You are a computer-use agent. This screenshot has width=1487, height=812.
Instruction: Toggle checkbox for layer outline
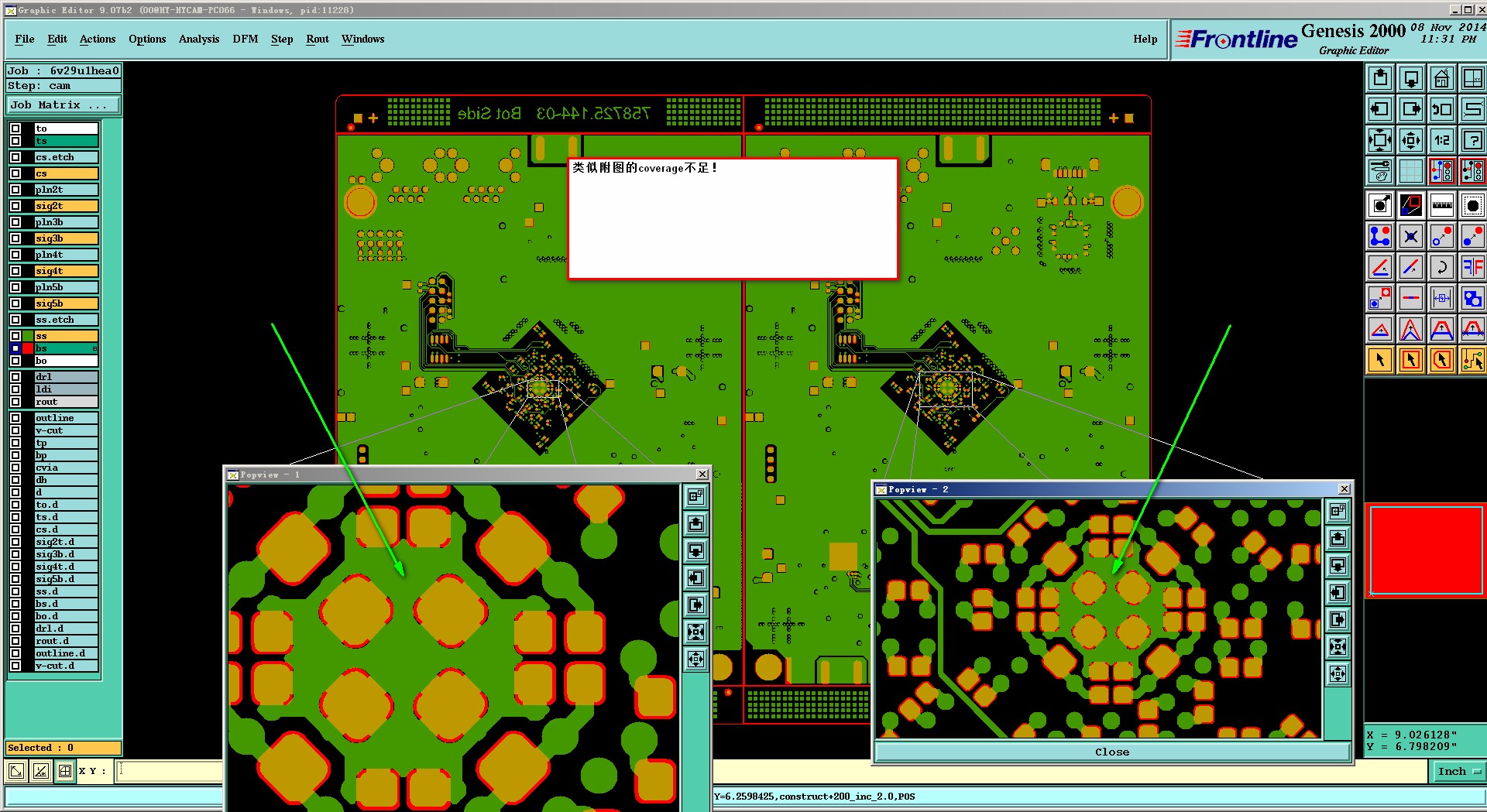15,418
